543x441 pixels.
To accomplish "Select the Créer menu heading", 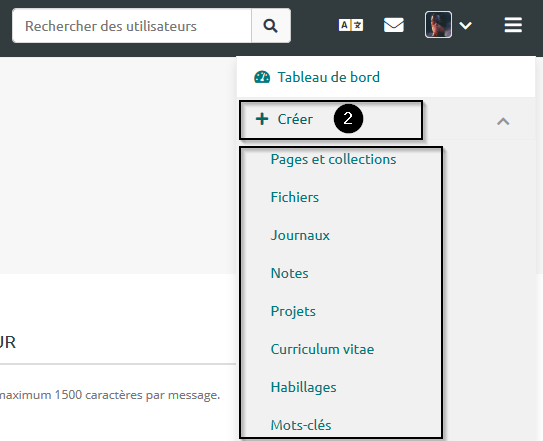I will pyautogui.click(x=295, y=120).
